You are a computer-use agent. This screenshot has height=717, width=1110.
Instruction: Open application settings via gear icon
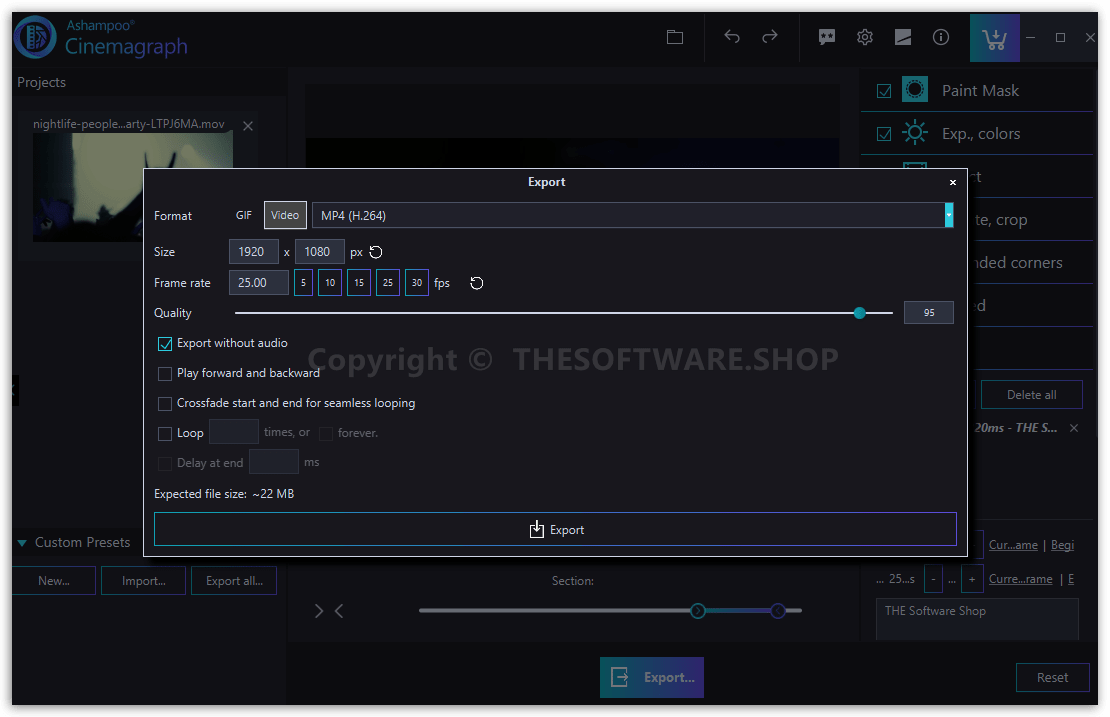(864, 36)
